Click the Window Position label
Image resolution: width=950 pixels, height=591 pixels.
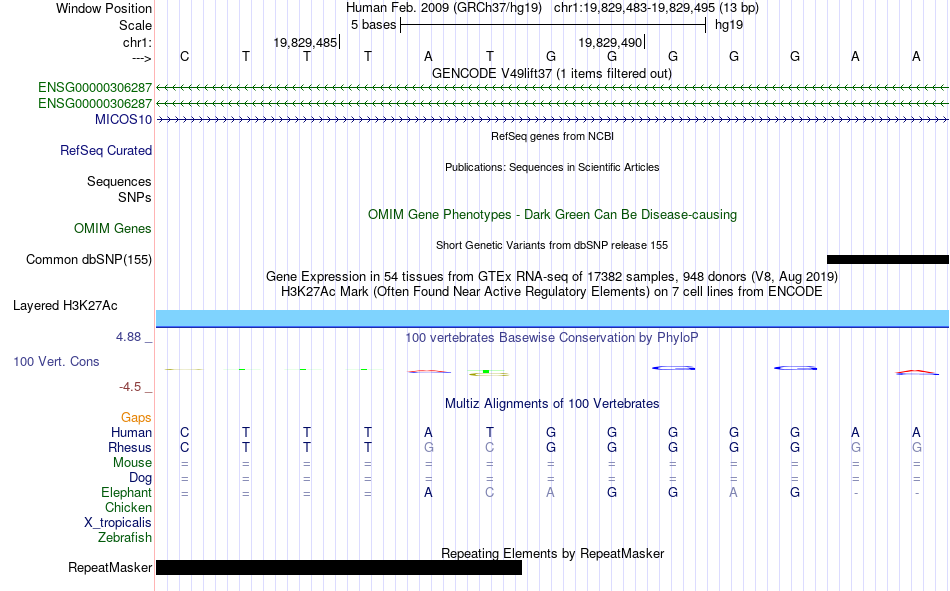click(x=104, y=8)
